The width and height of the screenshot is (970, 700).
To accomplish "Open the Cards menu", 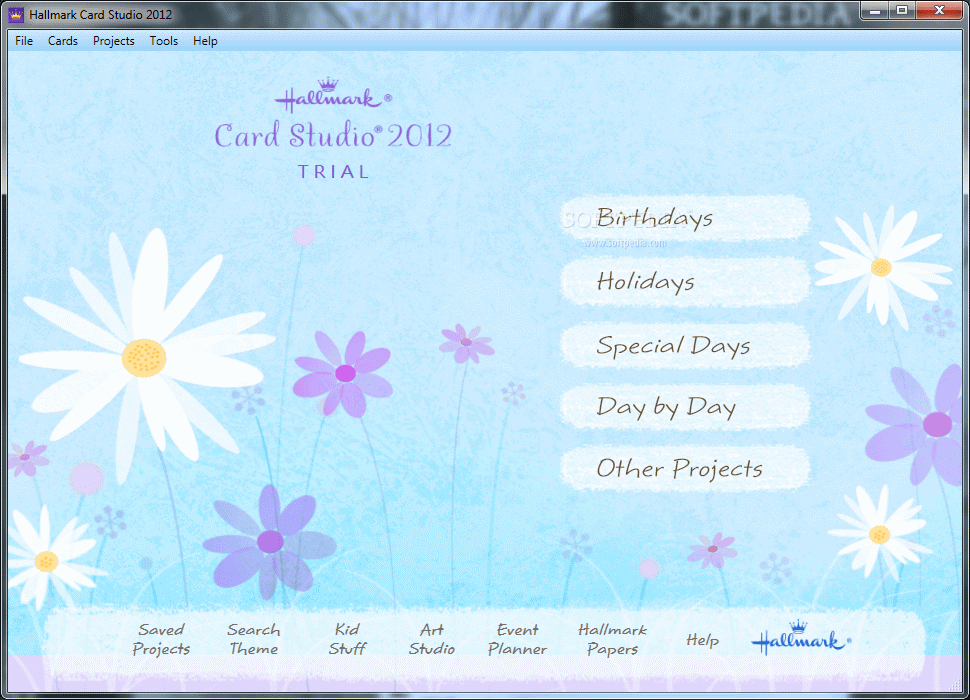I will click(62, 41).
